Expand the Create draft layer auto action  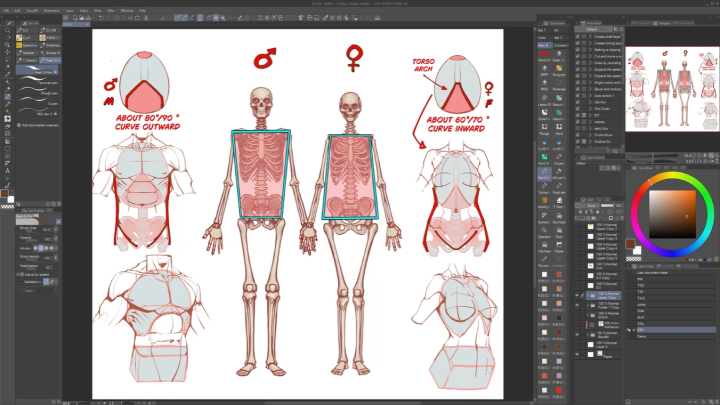tap(590, 36)
